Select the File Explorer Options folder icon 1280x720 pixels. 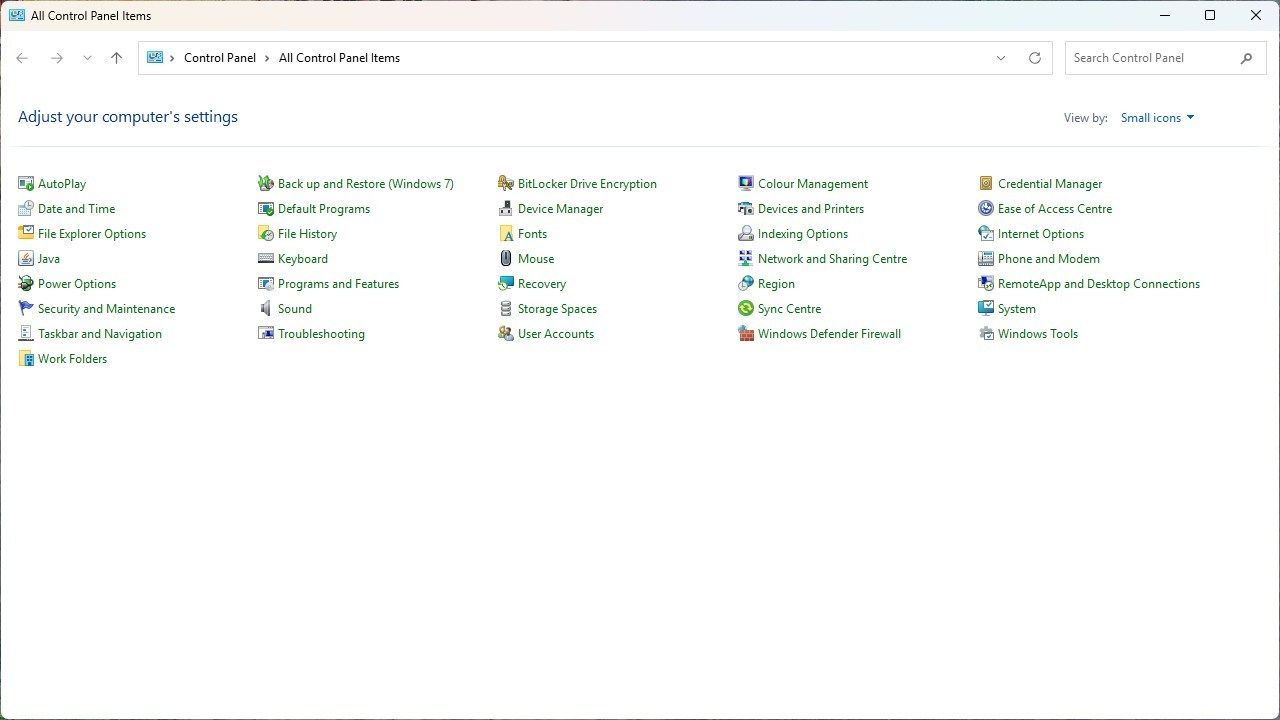click(26, 234)
